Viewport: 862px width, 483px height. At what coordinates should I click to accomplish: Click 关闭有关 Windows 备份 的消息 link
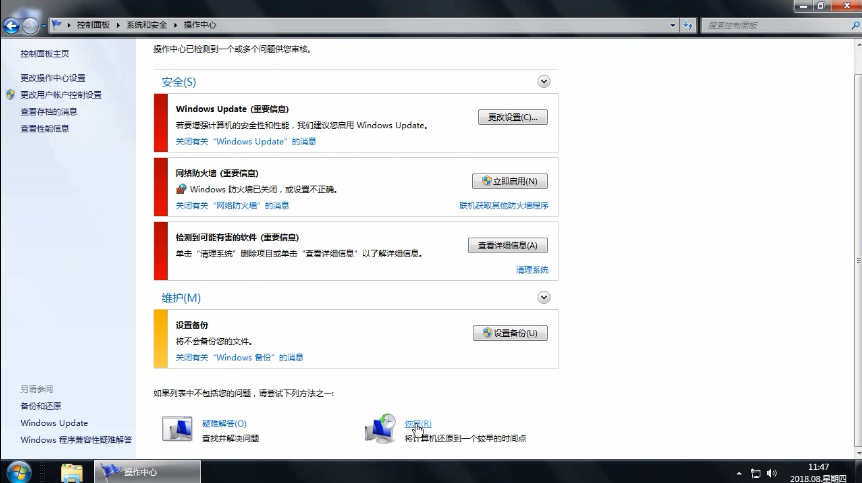(x=239, y=357)
